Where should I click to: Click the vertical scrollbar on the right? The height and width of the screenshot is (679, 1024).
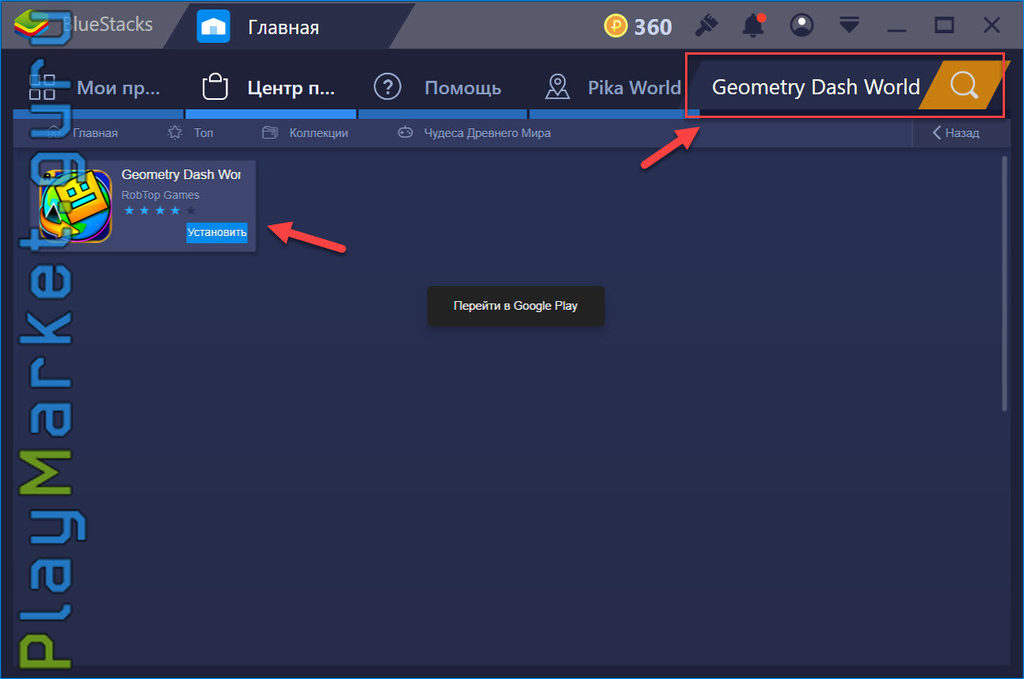1004,283
